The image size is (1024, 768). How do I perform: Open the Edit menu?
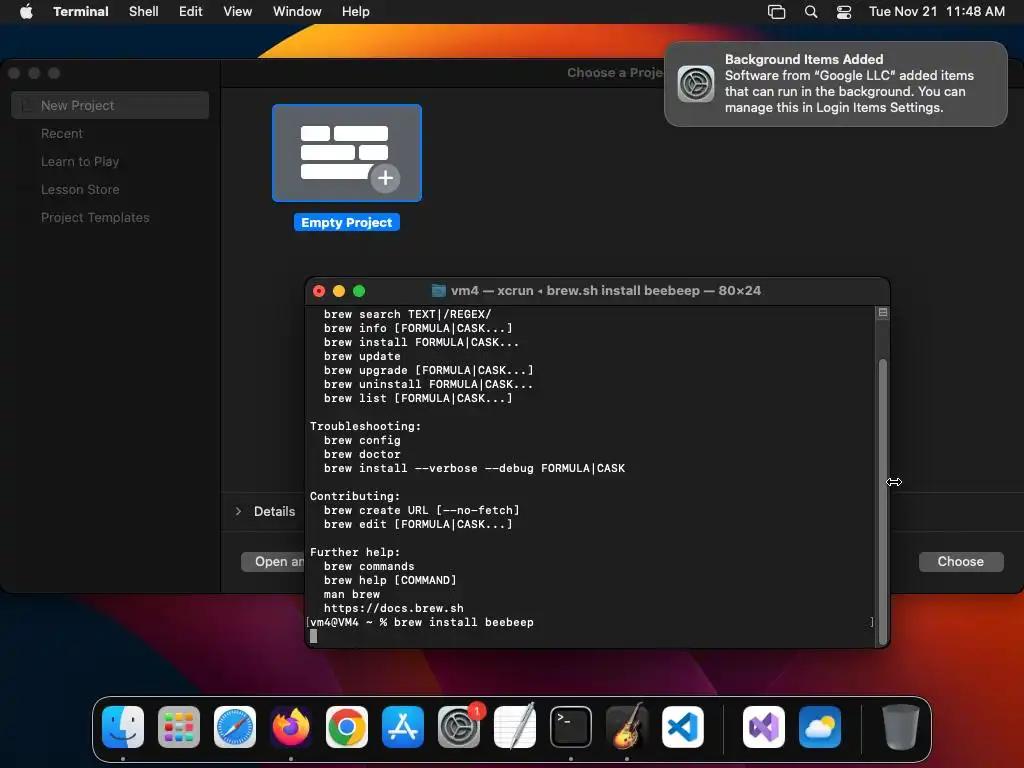click(191, 11)
